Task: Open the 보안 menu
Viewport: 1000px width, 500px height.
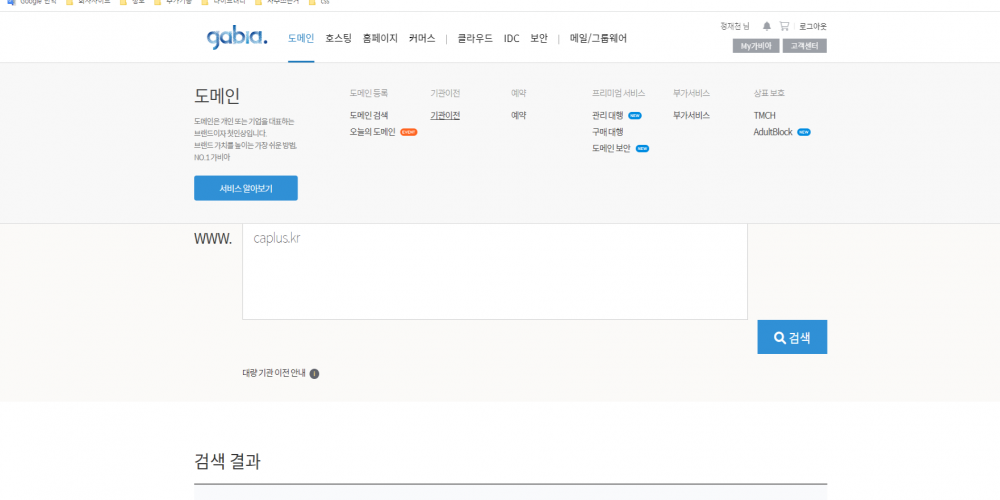Action: pyautogui.click(x=539, y=38)
